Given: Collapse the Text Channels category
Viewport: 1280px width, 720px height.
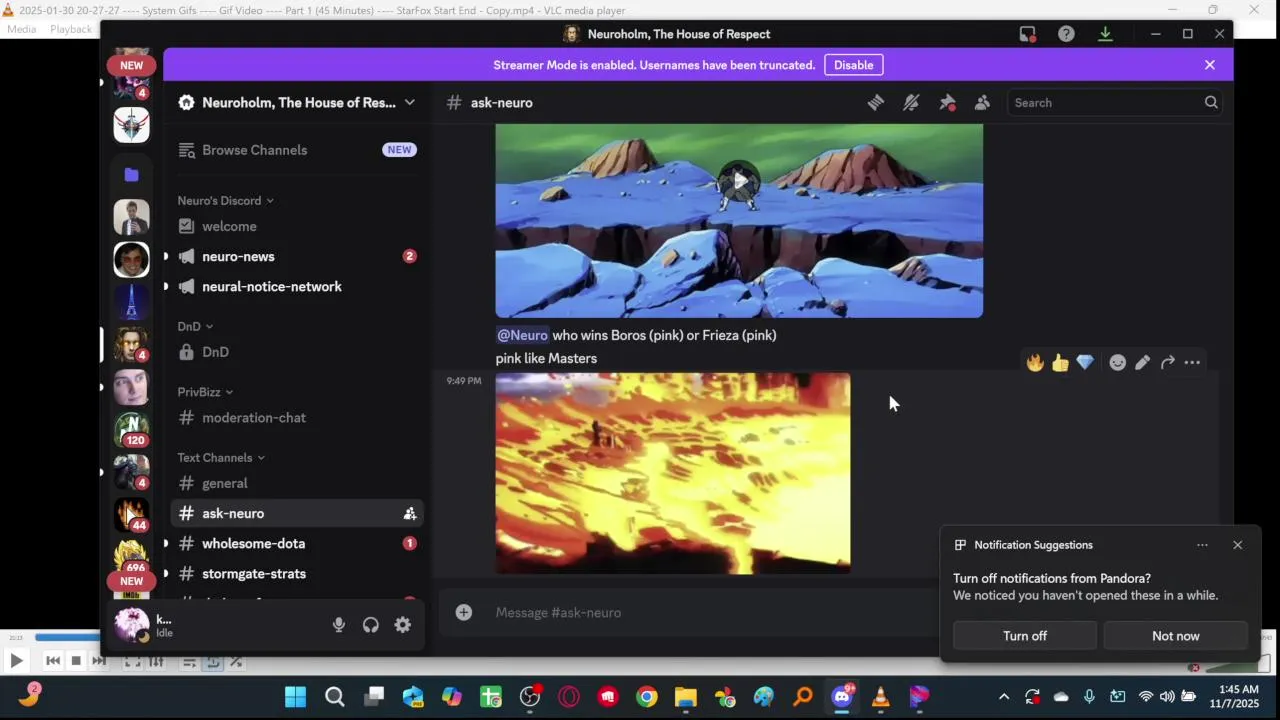Looking at the screenshot, I should point(221,457).
